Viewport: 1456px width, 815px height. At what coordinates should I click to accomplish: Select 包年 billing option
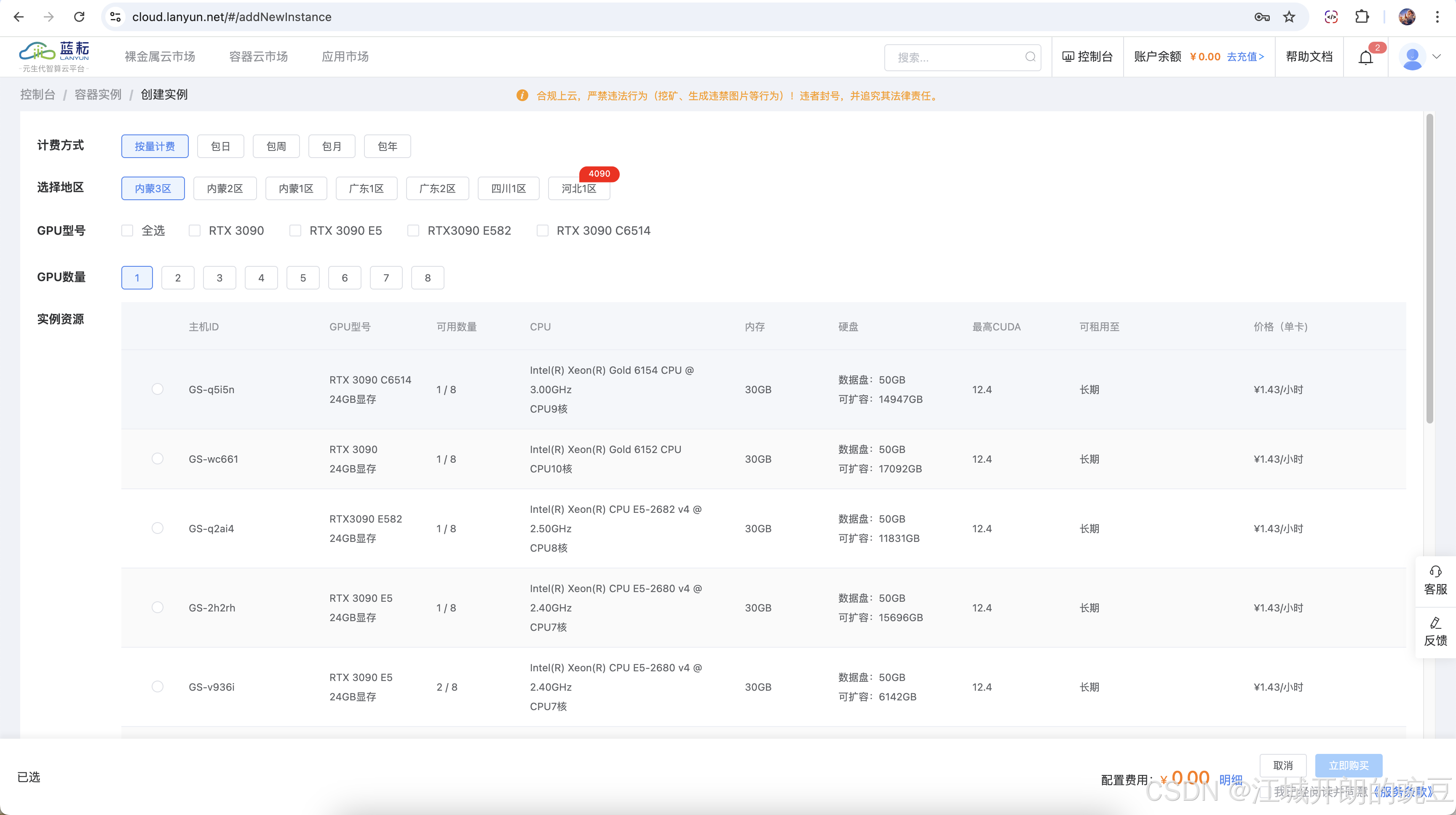(387, 146)
